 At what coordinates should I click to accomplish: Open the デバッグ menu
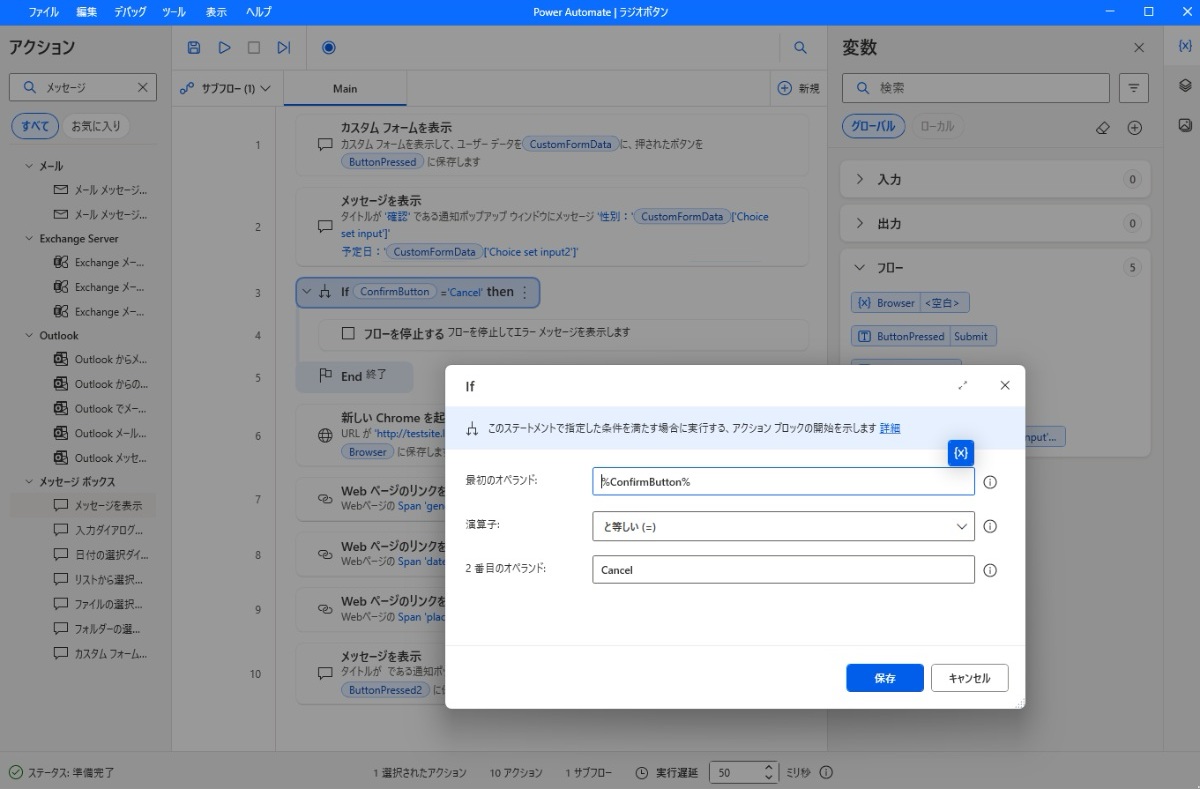[130, 12]
